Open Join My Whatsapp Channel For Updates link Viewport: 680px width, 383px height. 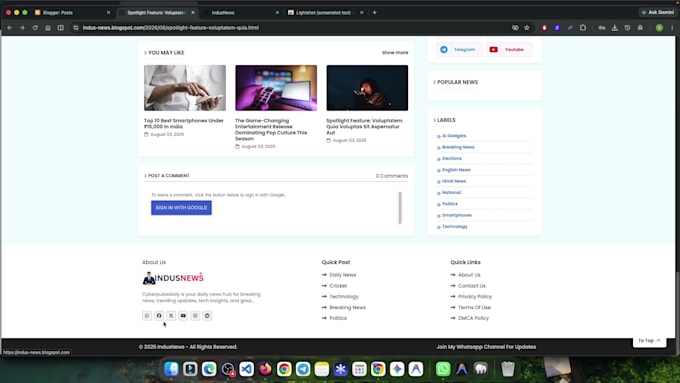(x=486, y=347)
